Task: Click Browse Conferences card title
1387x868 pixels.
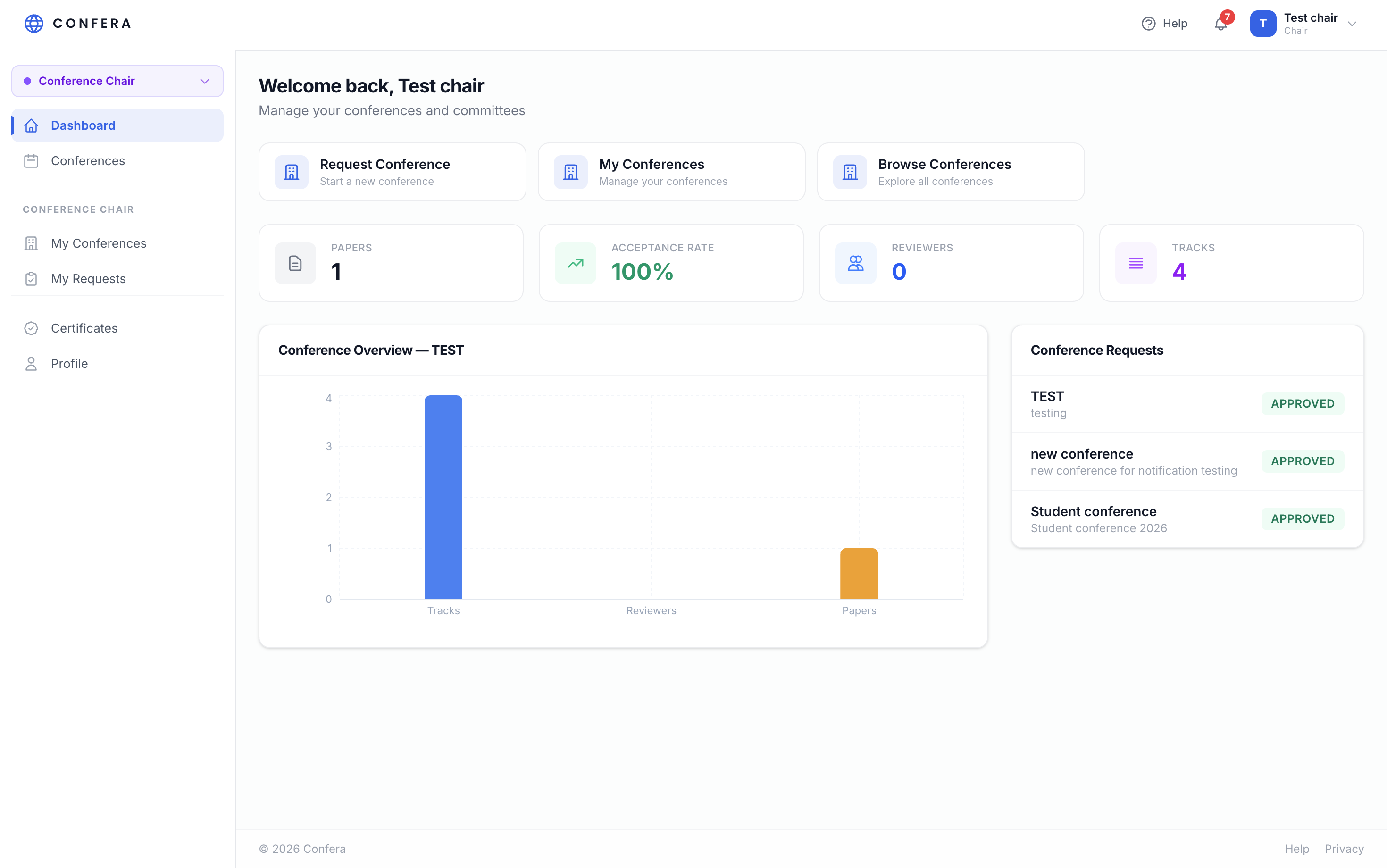Action: pyautogui.click(x=944, y=164)
